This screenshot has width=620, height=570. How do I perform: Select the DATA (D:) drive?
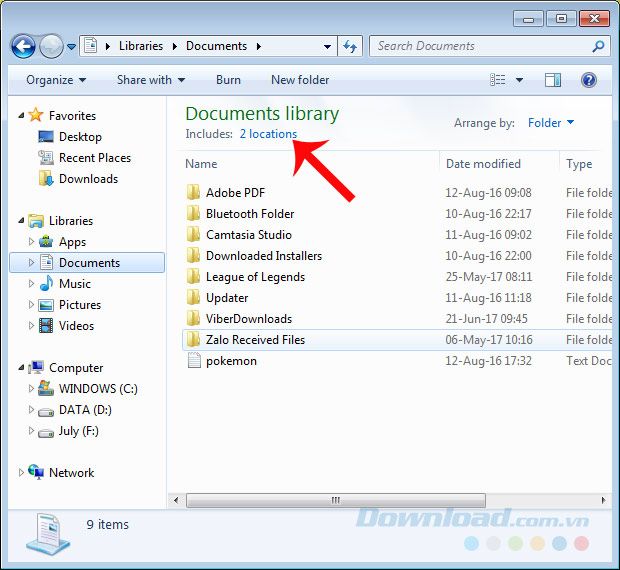coord(85,410)
